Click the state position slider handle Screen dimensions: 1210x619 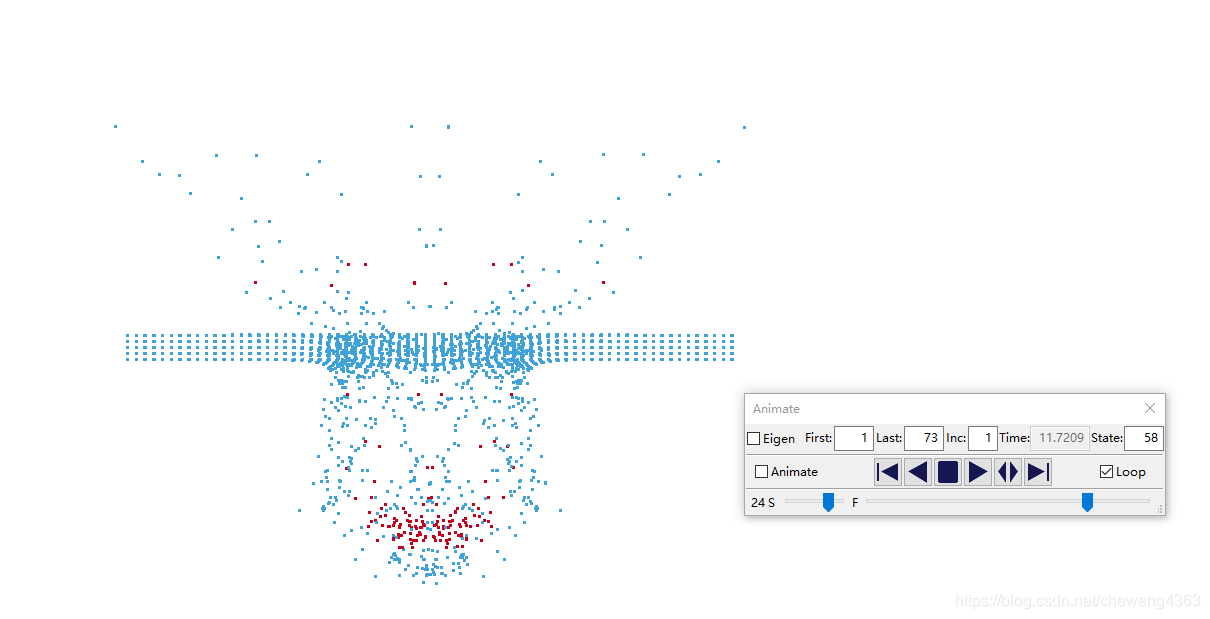point(1087,502)
